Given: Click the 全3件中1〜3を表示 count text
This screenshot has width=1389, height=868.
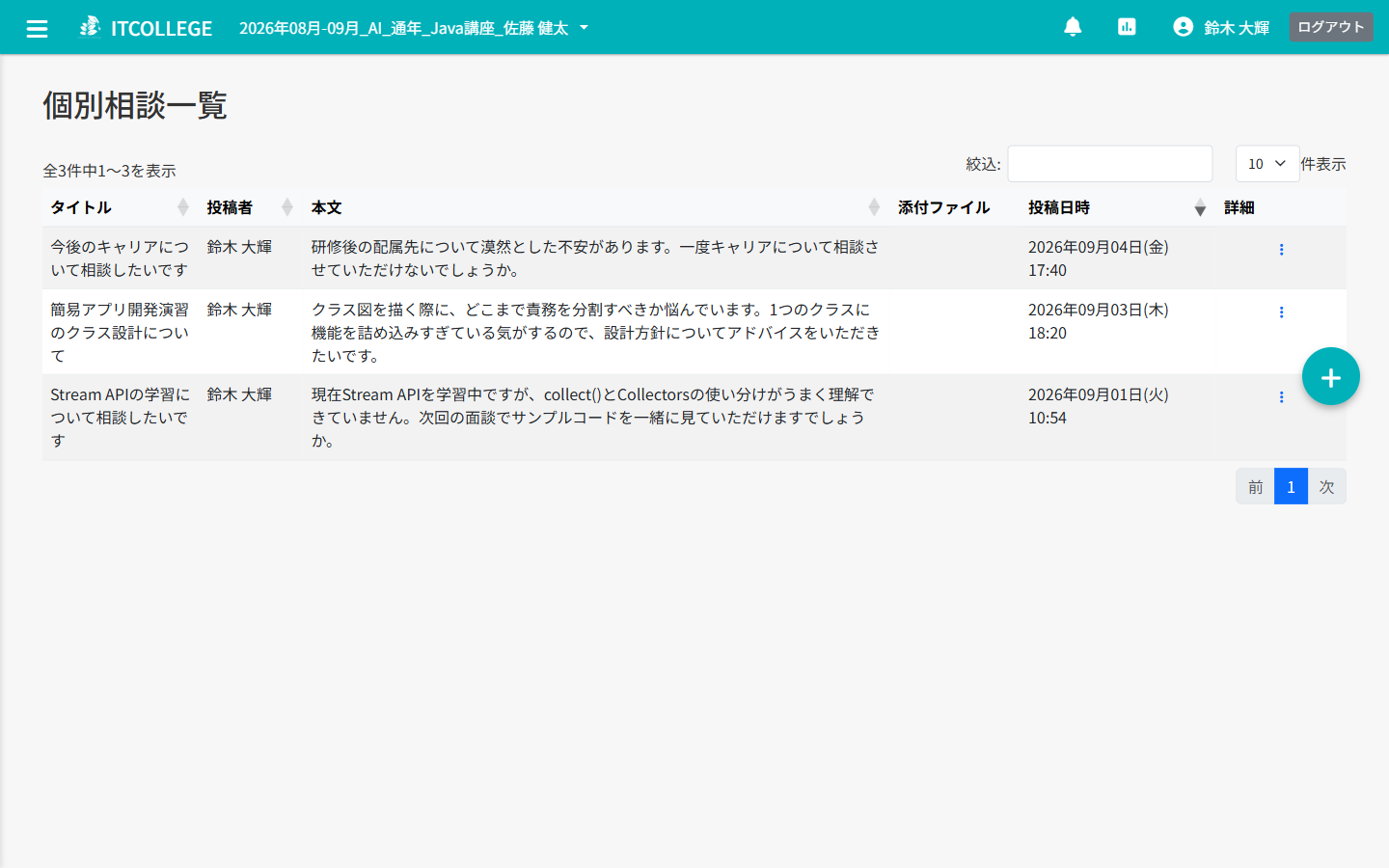Looking at the screenshot, I should pyautogui.click(x=109, y=171).
